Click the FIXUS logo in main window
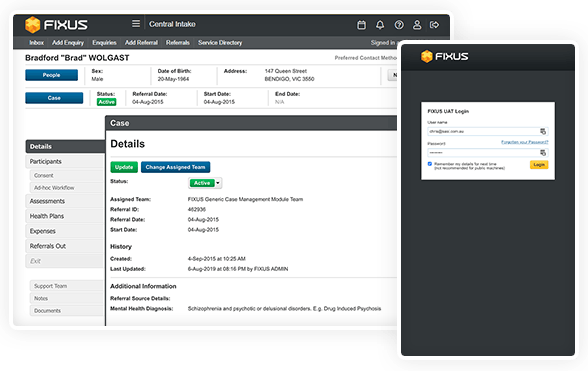588x371 pixels. pyautogui.click(x=56, y=25)
